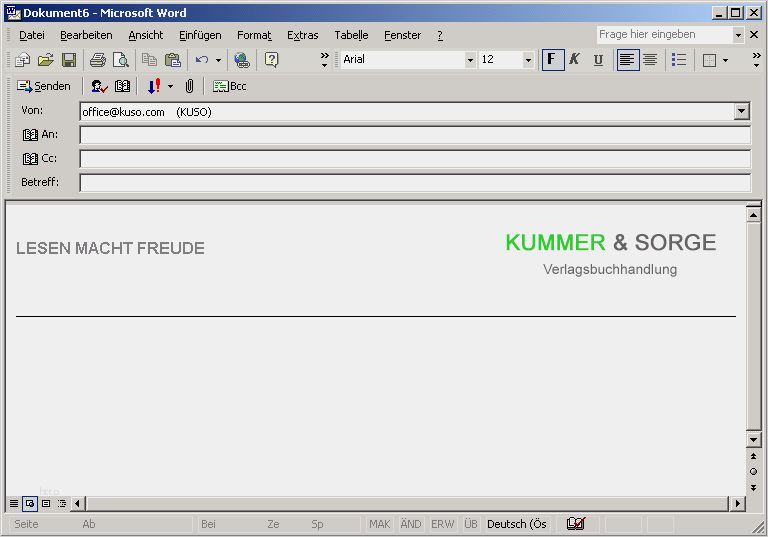Click the next page double-arrow button

[x=753, y=487]
